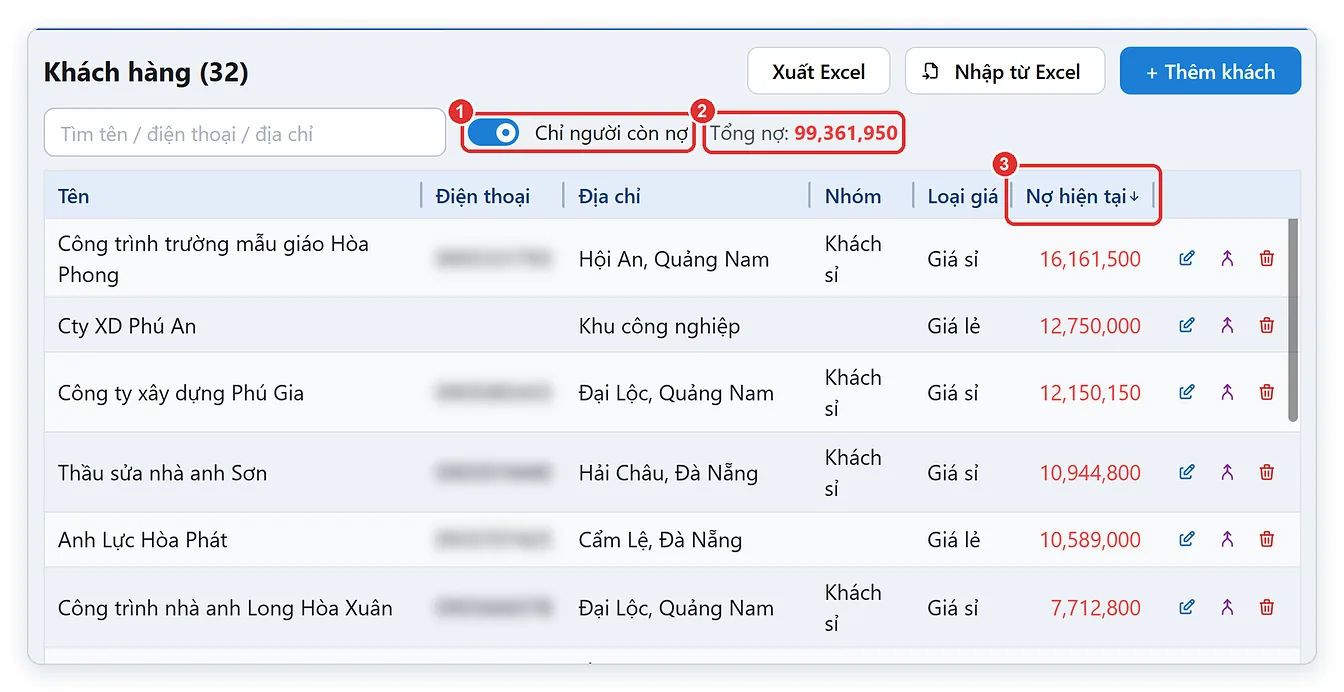Screen dimensions: 1344x692
Task: Edit Thầu sửa nhà anh Sơn customer
Action: tap(1187, 472)
